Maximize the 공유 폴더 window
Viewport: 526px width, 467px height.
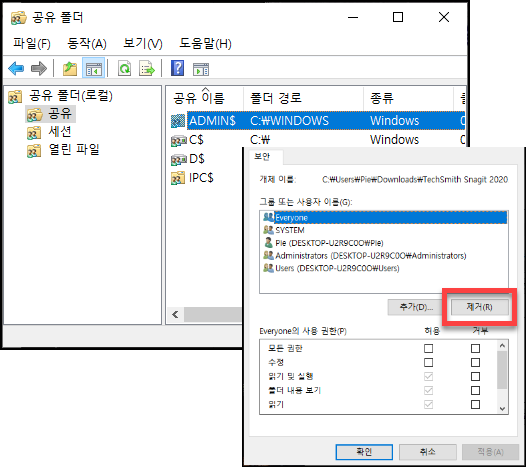point(398,17)
